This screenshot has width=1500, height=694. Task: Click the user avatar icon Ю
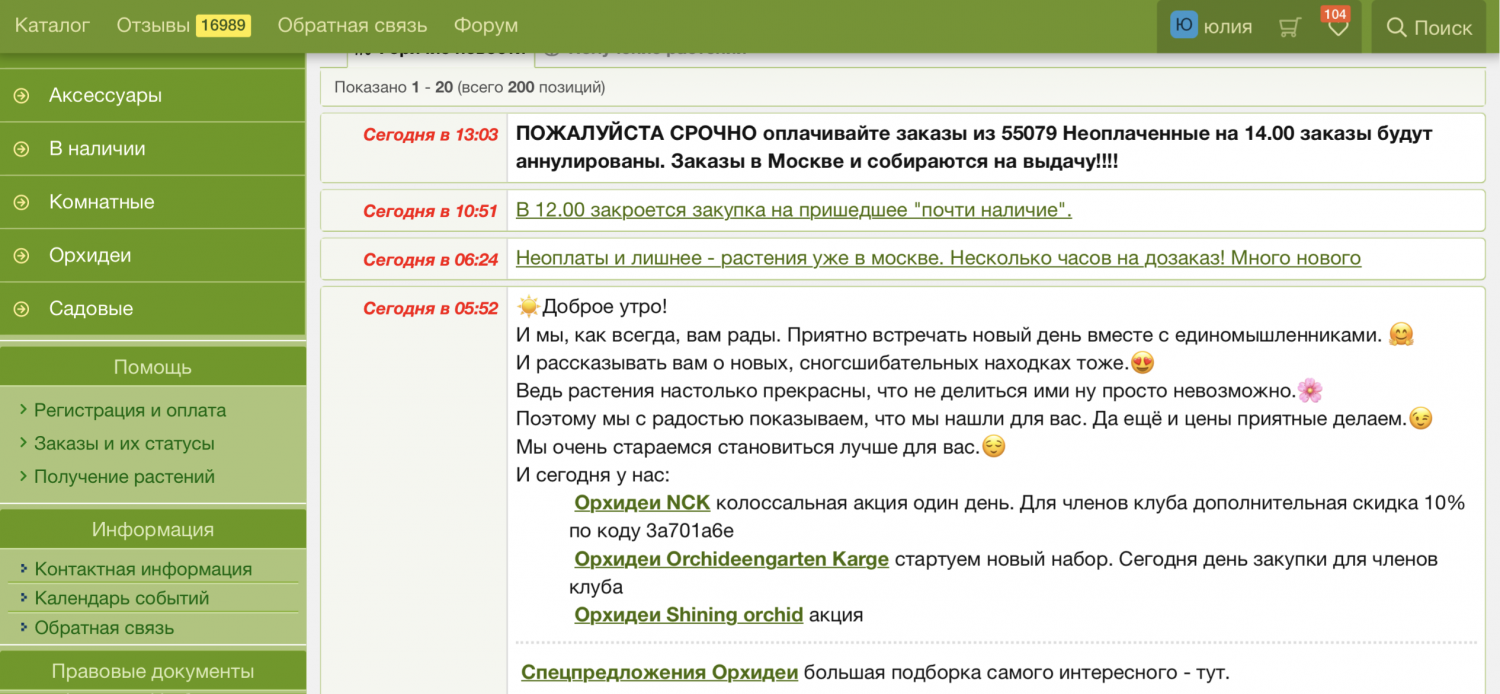tap(1184, 26)
